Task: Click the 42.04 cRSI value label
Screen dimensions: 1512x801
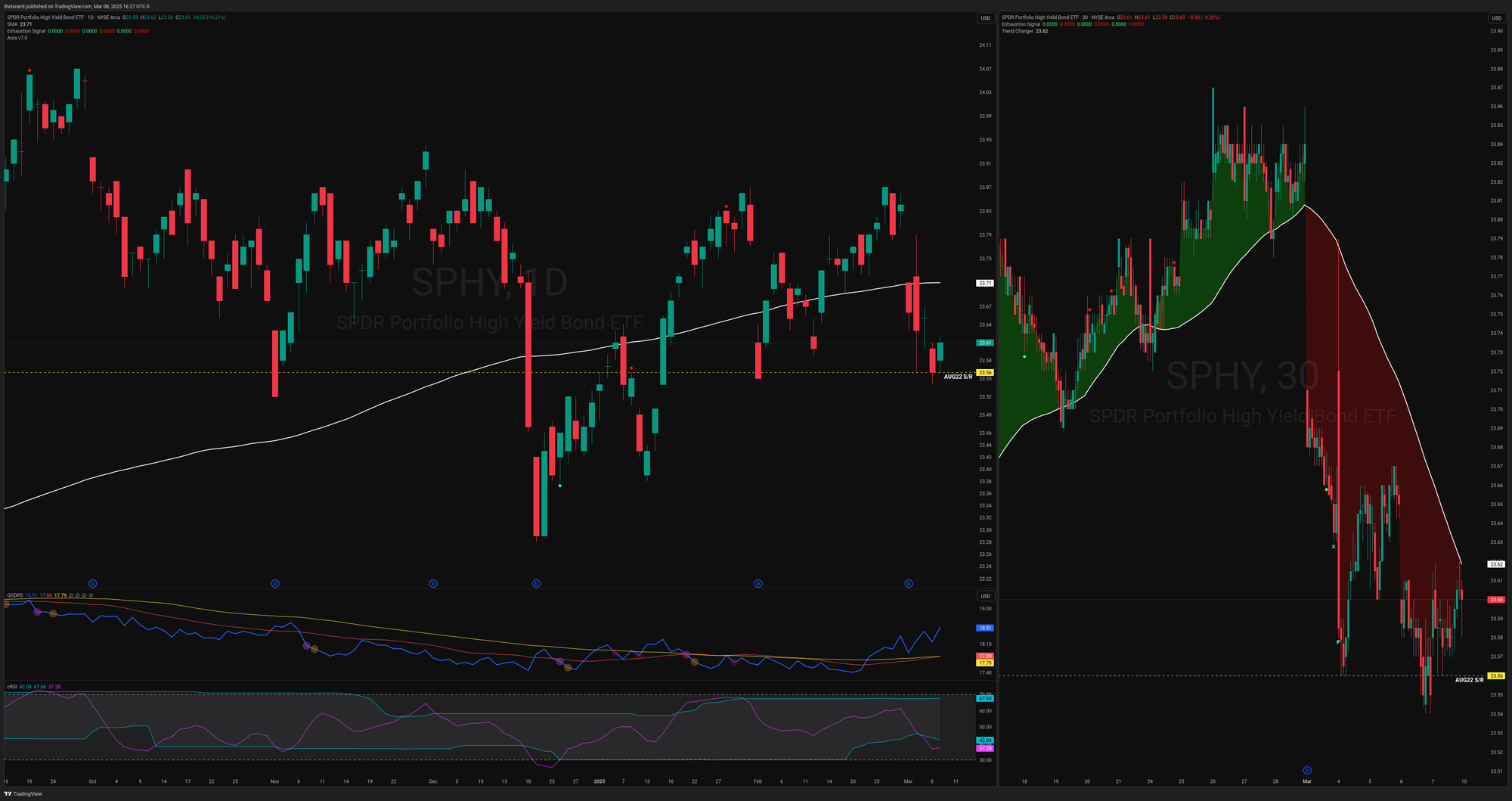Action: pos(985,740)
